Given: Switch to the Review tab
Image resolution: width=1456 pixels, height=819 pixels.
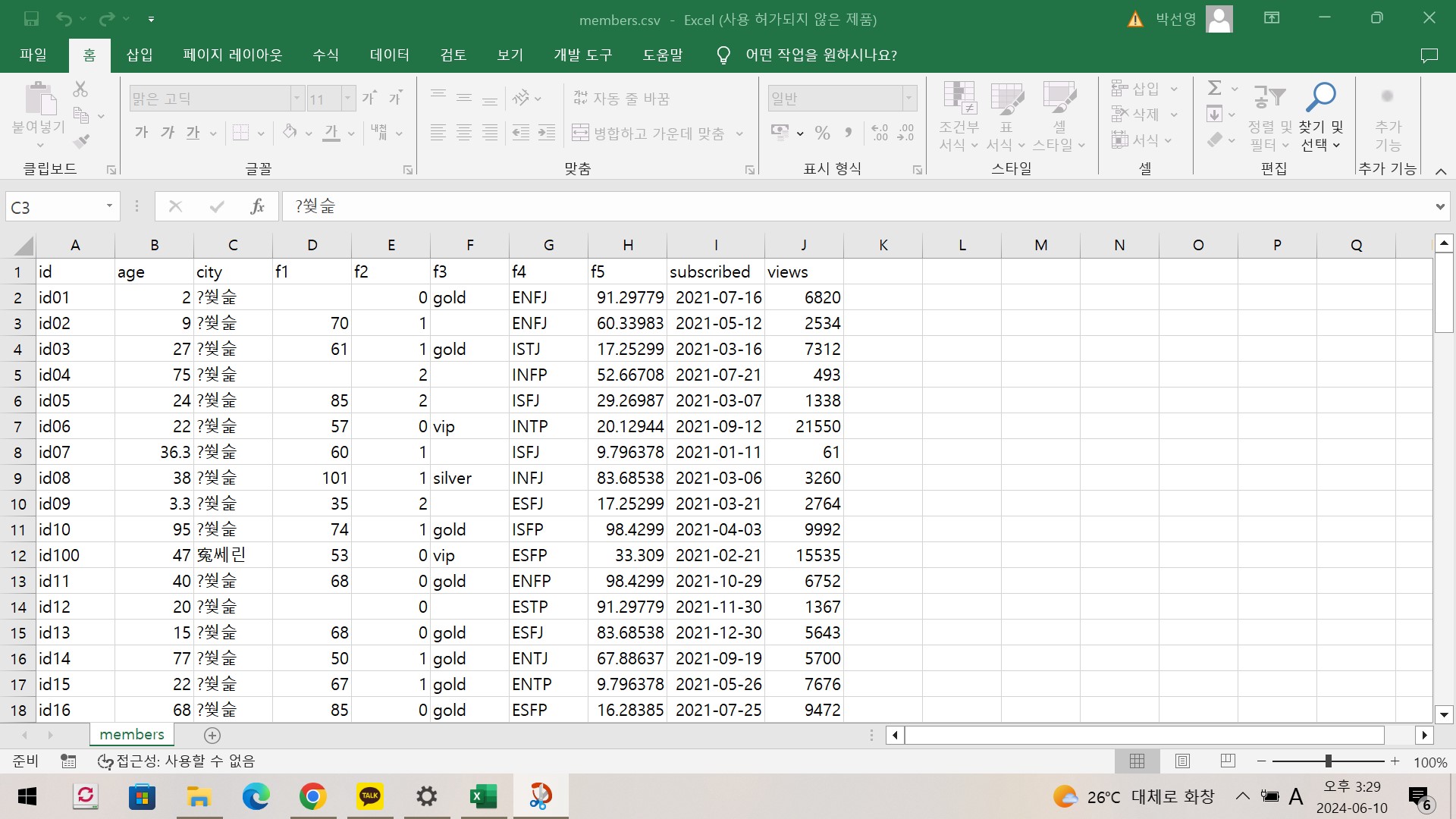Looking at the screenshot, I should pyautogui.click(x=453, y=55).
